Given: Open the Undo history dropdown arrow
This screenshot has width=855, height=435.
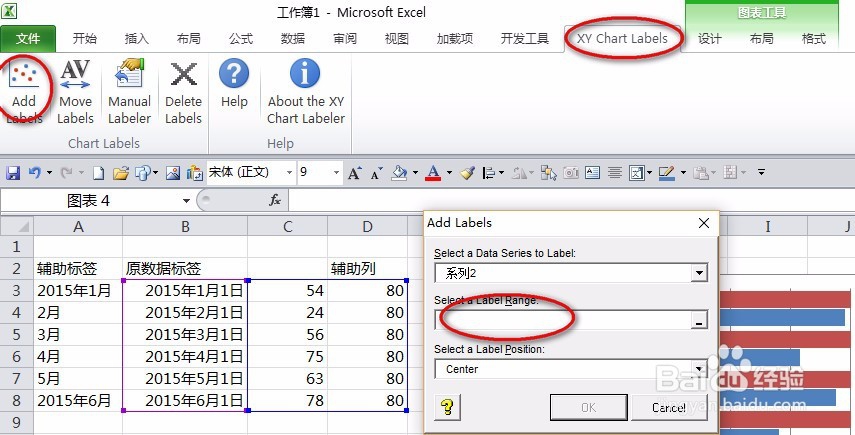Looking at the screenshot, I should tap(49, 173).
